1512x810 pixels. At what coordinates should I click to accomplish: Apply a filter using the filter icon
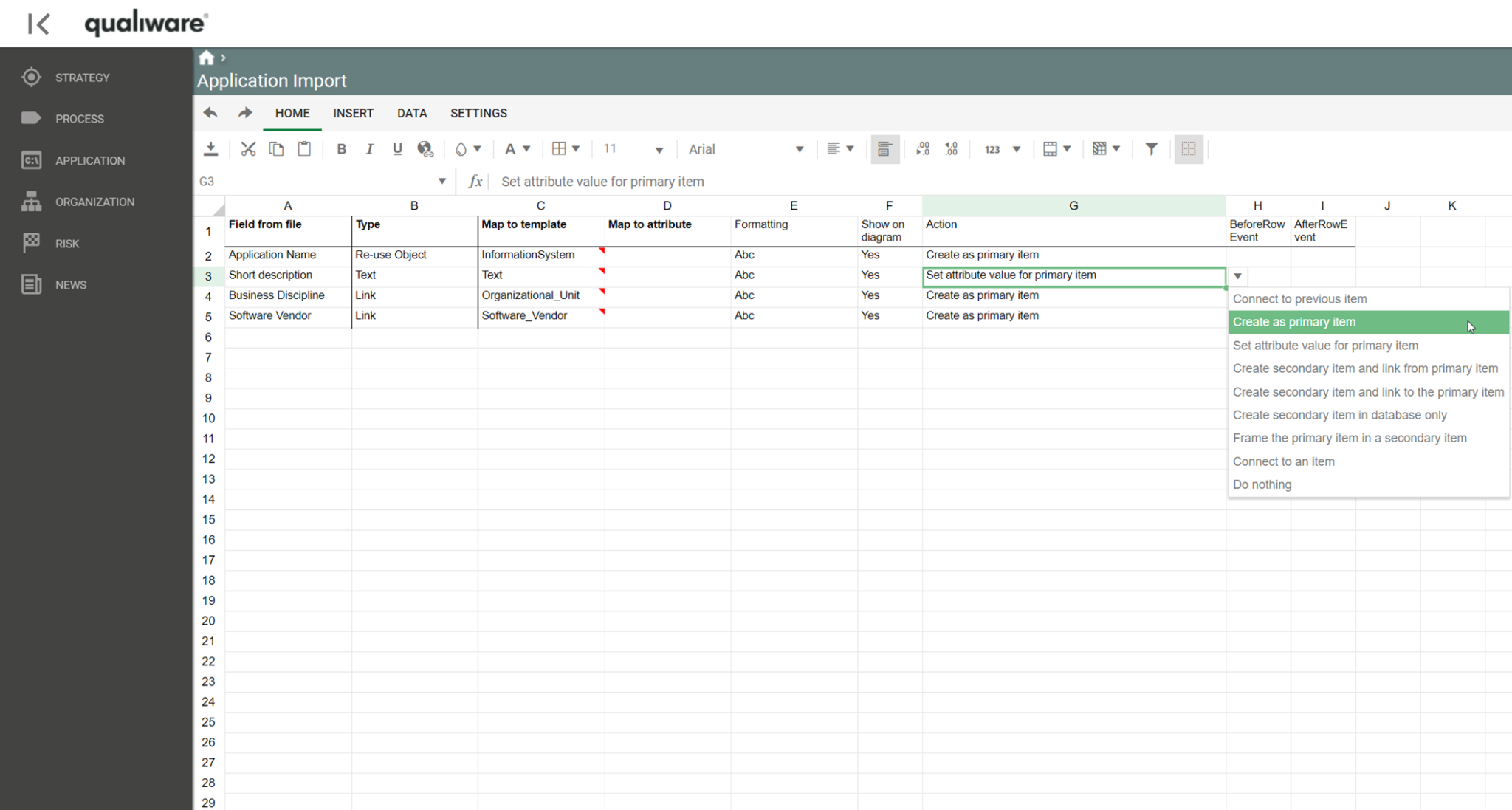click(1151, 148)
